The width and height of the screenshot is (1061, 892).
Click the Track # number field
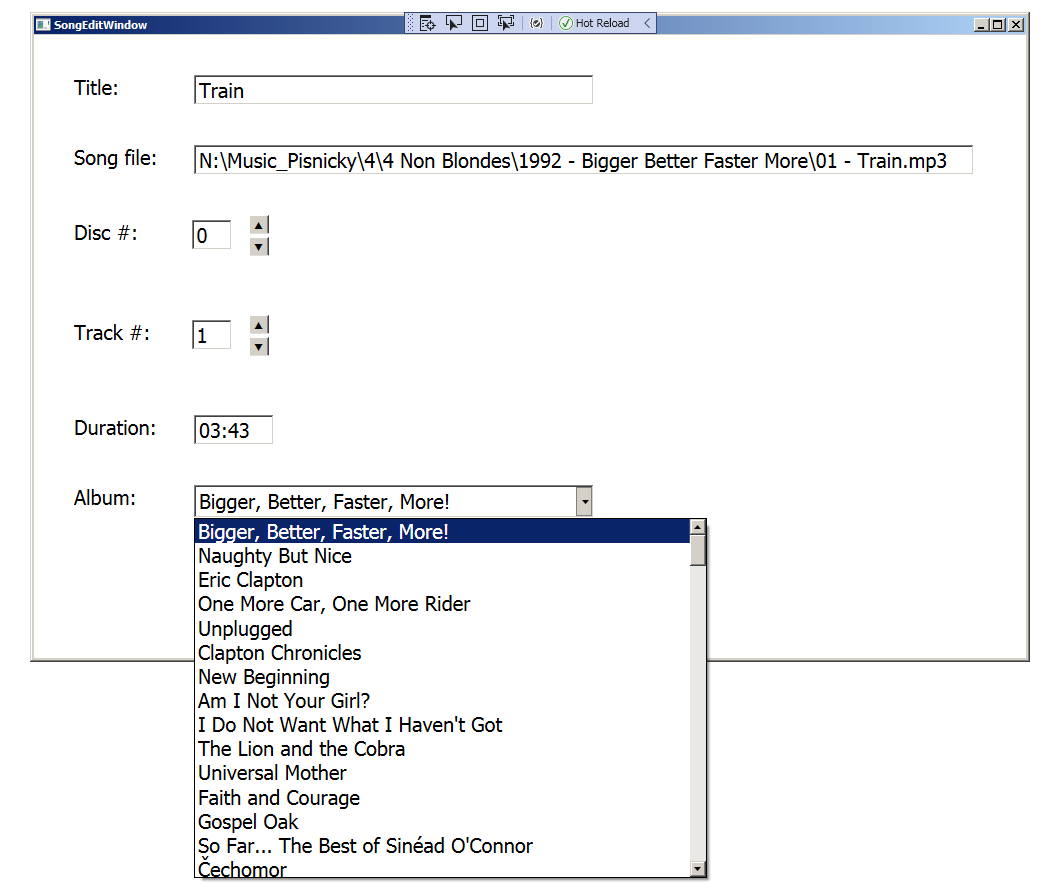click(212, 335)
